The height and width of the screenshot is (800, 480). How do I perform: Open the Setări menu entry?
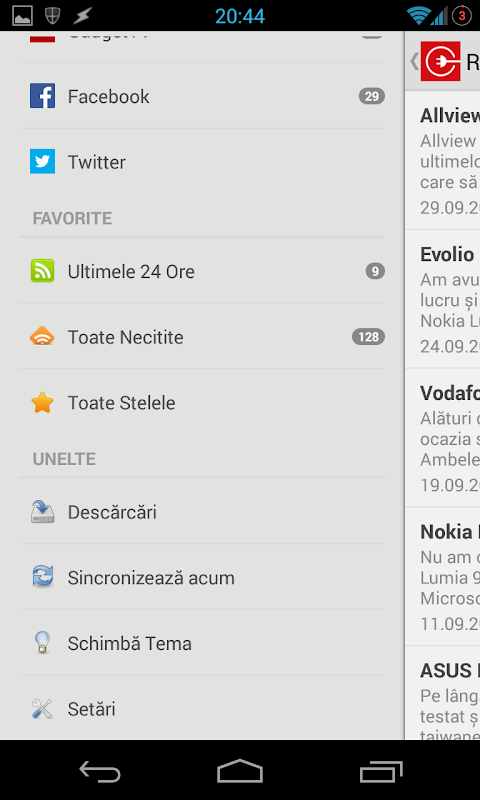coord(203,709)
